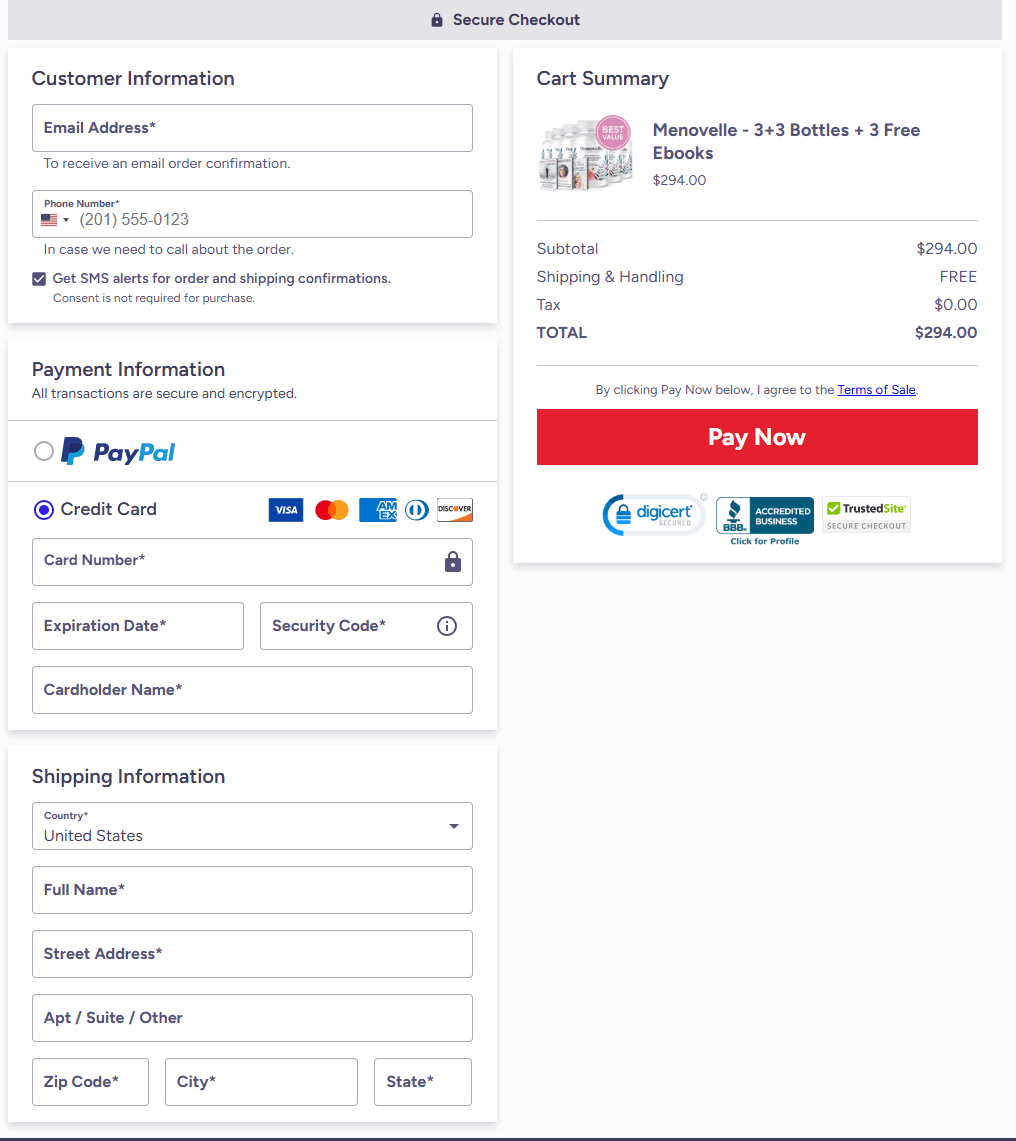Click the Visa card icon
Image resolution: width=1016 pixels, height=1141 pixels.
pyautogui.click(x=286, y=510)
